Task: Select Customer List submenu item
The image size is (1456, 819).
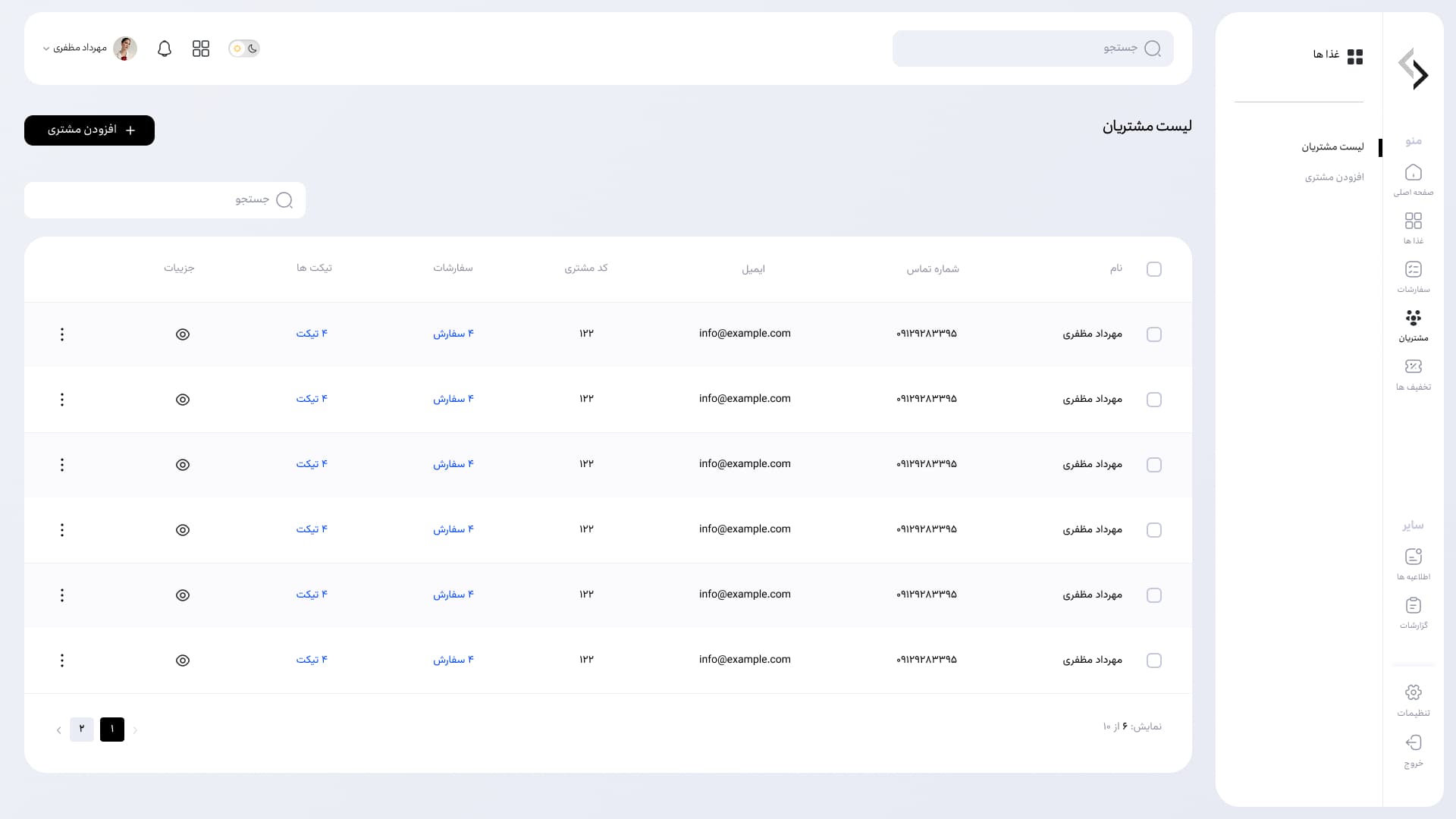Action: [1332, 147]
